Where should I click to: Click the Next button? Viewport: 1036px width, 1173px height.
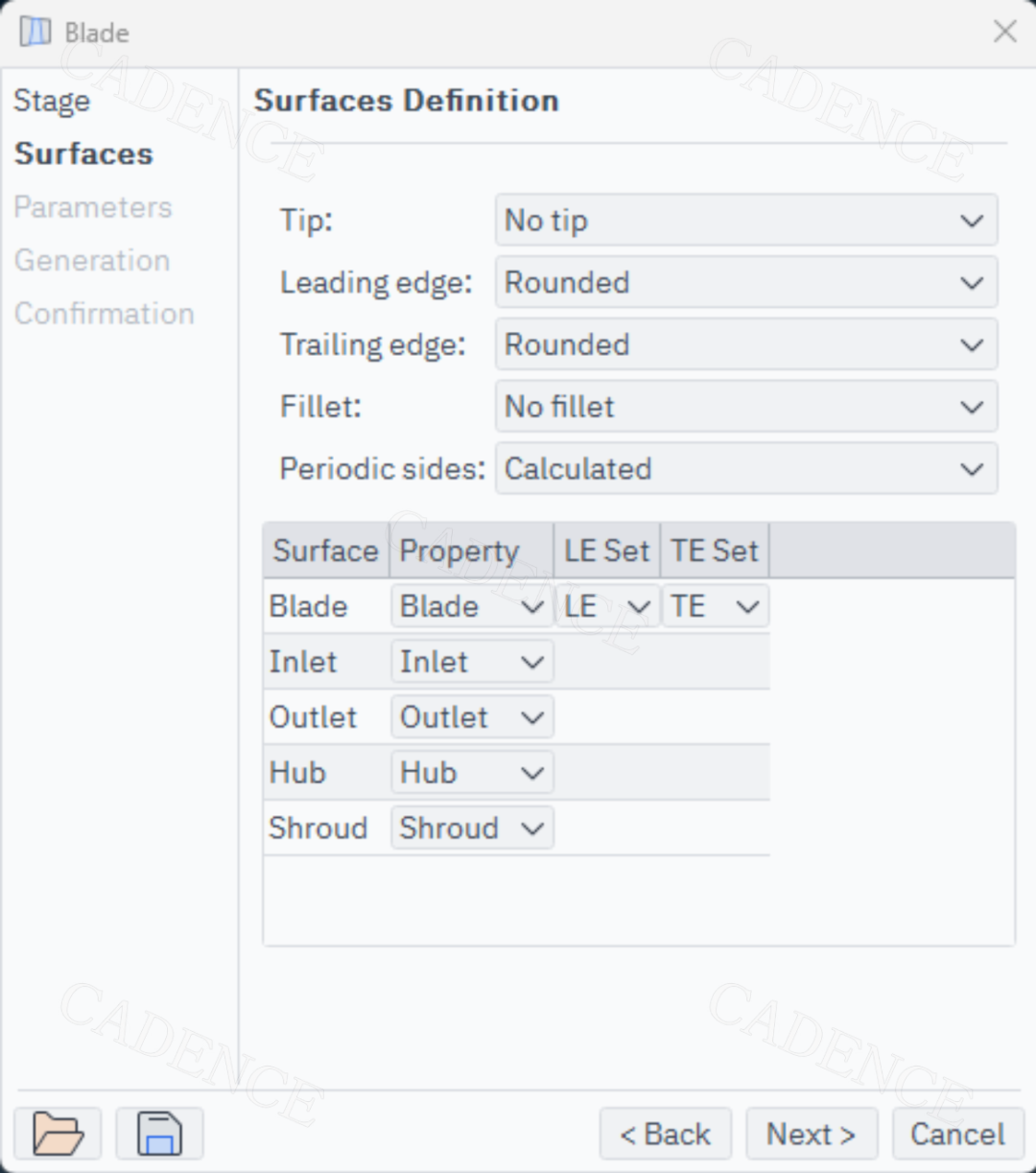pyautogui.click(x=812, y=1134)
